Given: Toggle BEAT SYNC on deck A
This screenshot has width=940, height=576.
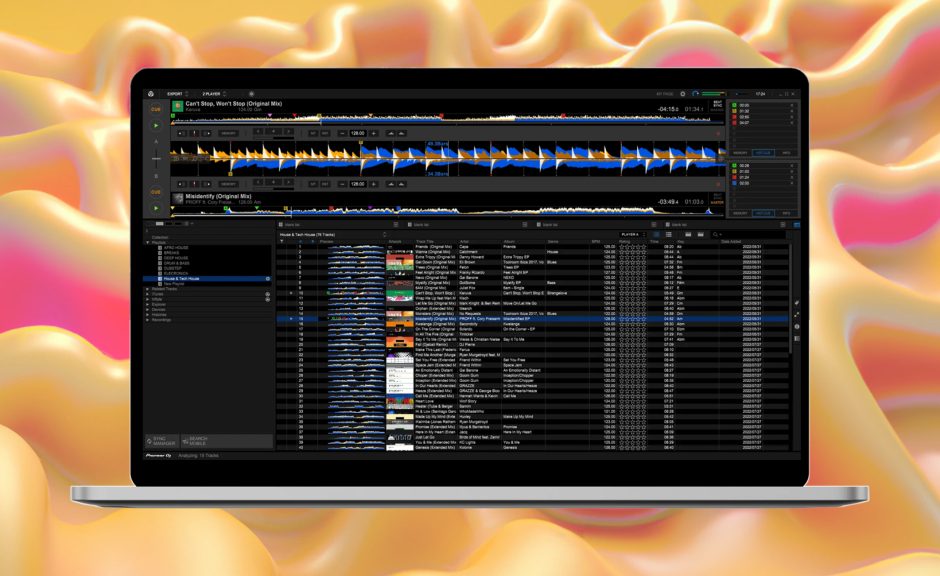Looking at the screenshot, I should pyautogui.click(x=717, y=104).
